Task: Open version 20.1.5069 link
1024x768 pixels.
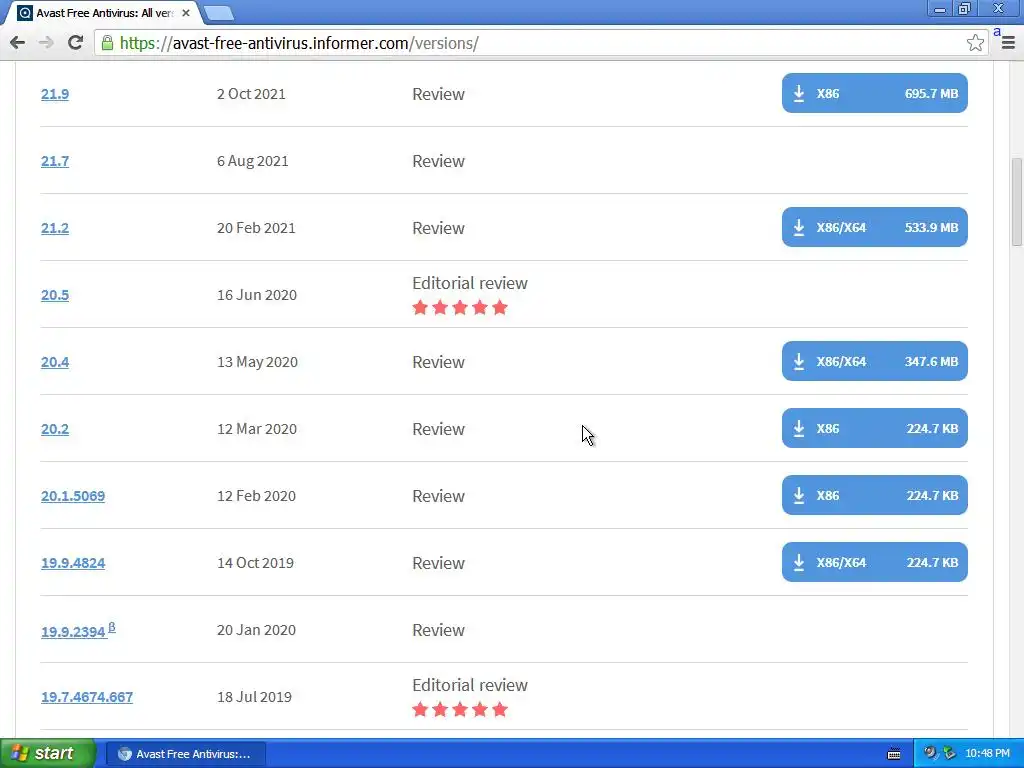Action: point(73,496)
